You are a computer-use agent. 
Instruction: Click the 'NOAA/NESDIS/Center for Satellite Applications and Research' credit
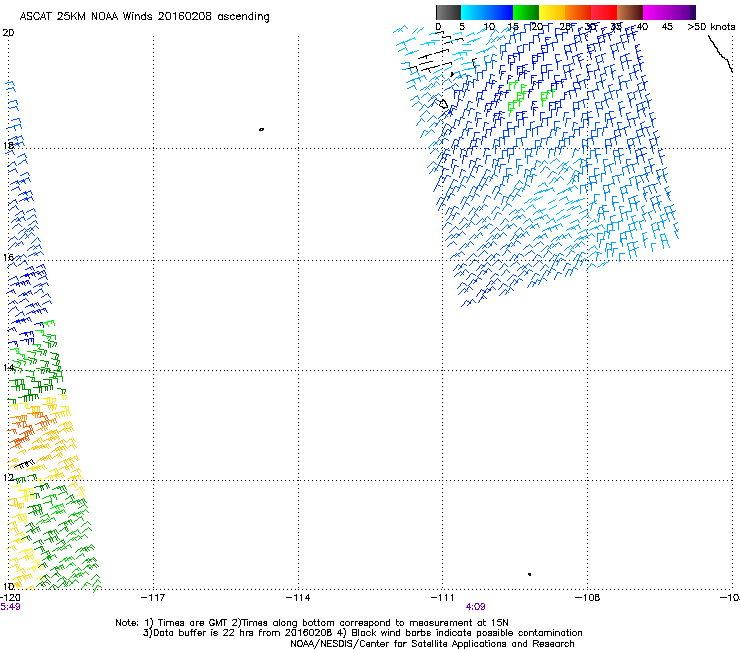[432, 644]
